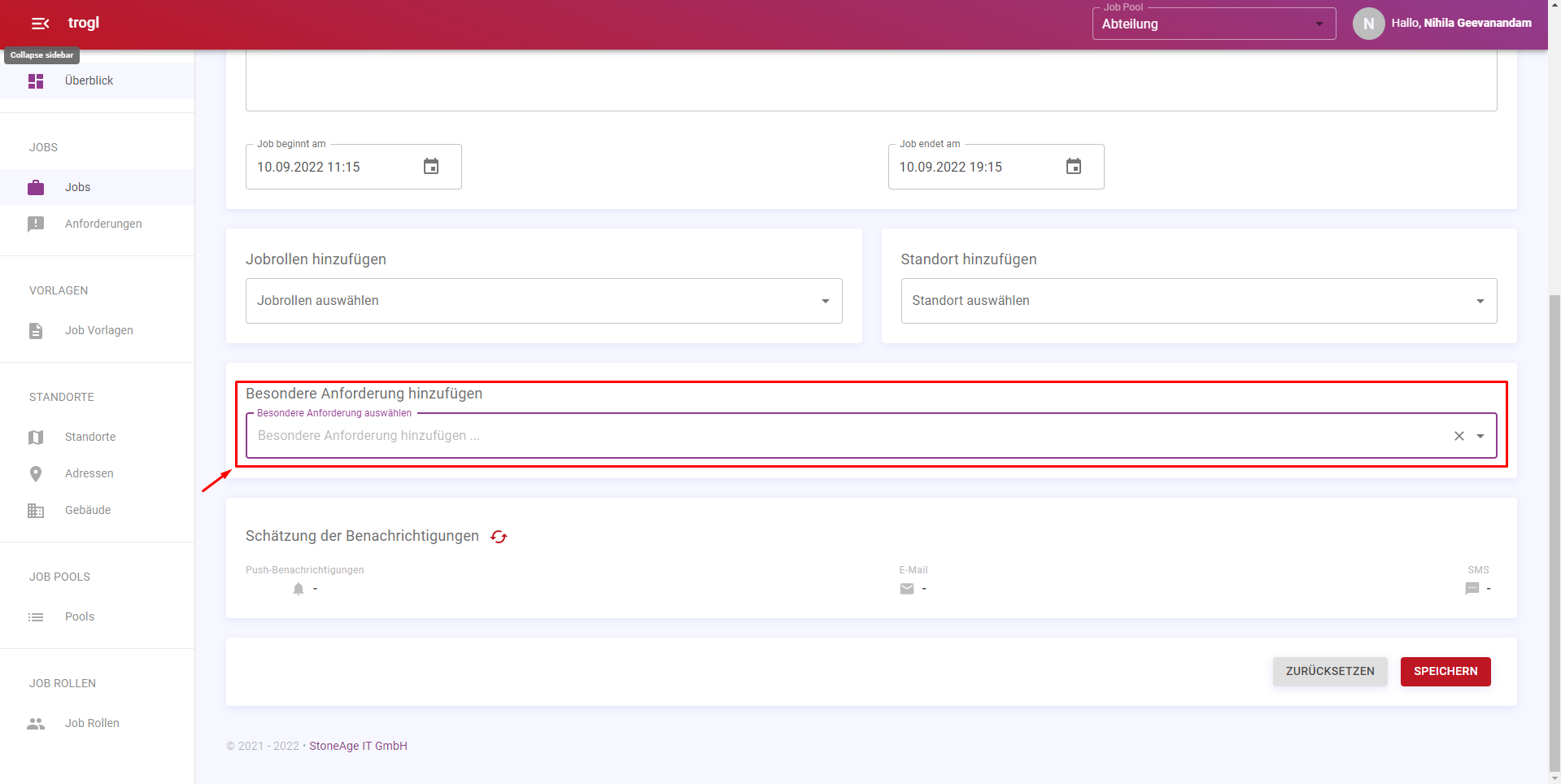
Task: Click the user avatar with letter N
Action: point(1368,24)
